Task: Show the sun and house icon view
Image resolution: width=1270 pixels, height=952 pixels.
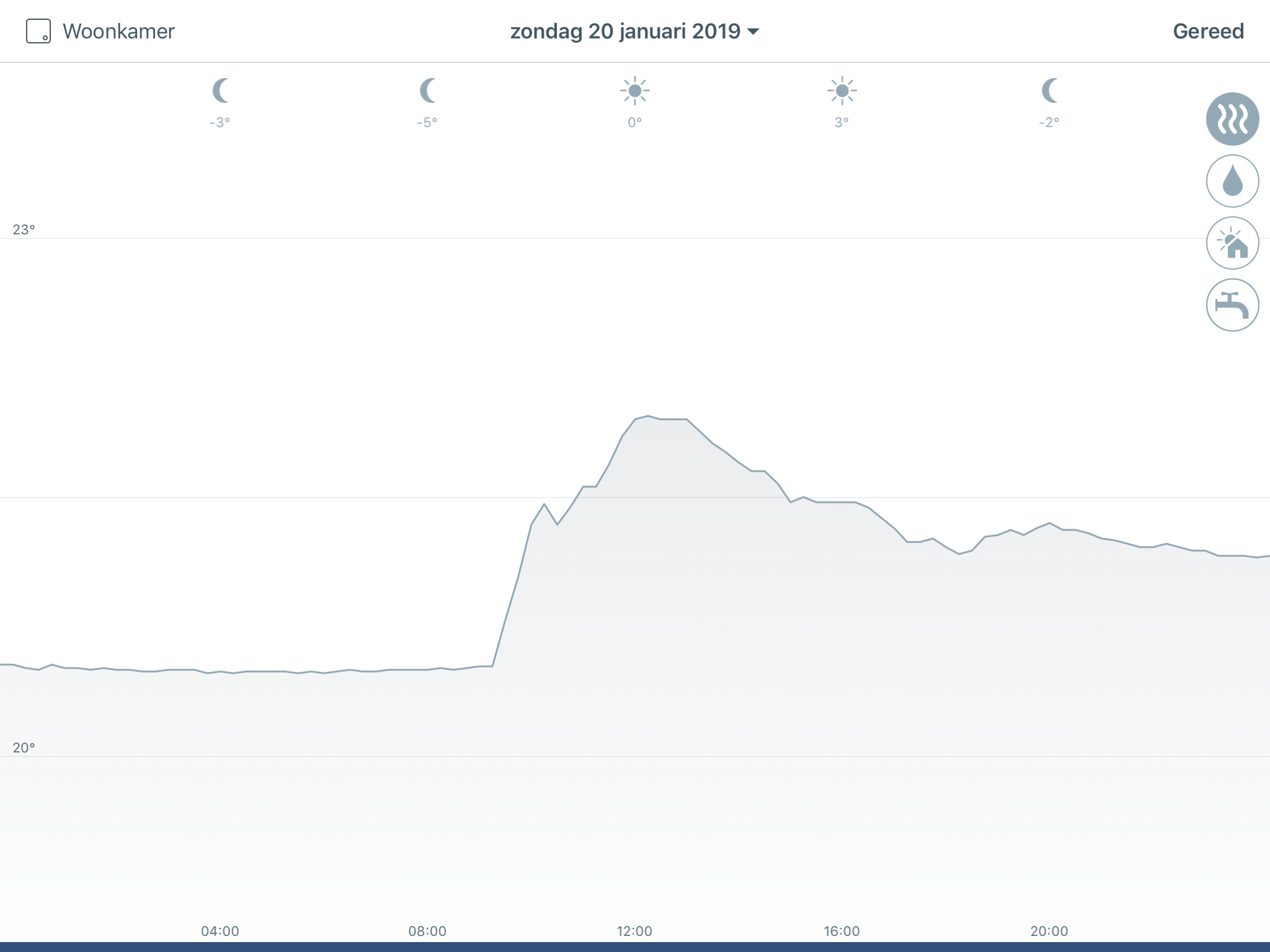Action: tap(1232, 243)
